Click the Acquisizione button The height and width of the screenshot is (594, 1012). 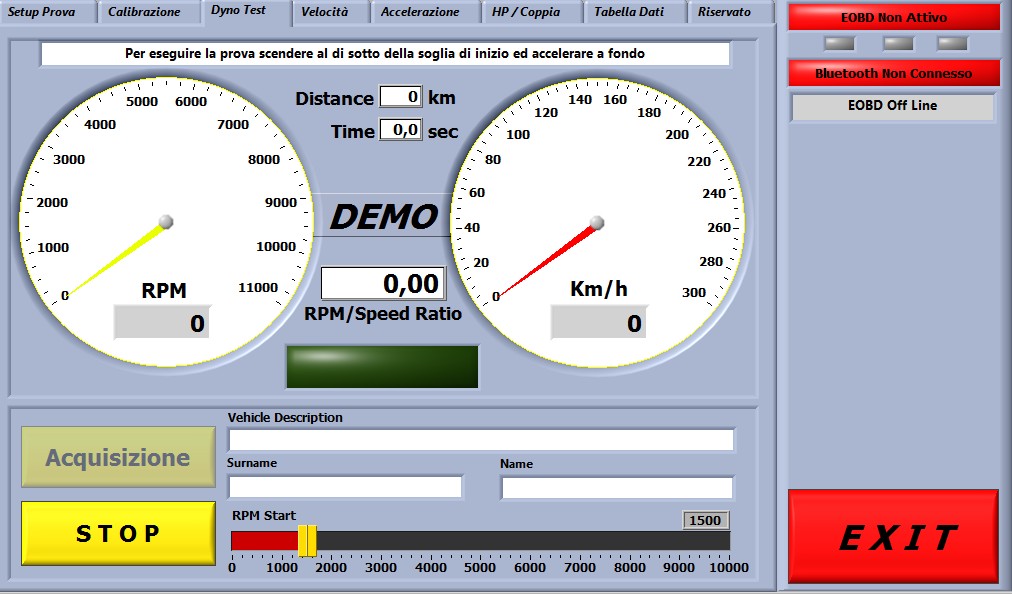(x=118, y=458)
